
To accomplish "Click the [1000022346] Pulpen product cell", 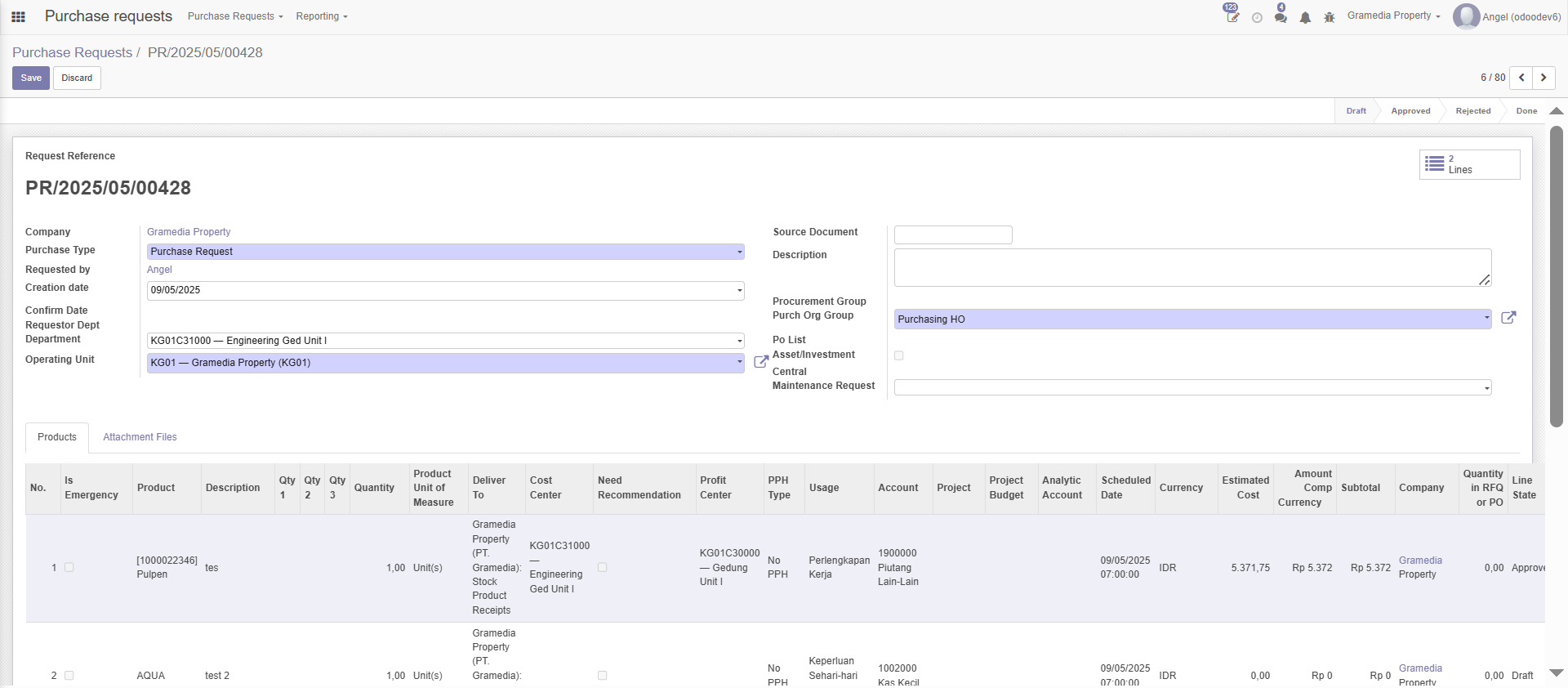I will [167, 567].
